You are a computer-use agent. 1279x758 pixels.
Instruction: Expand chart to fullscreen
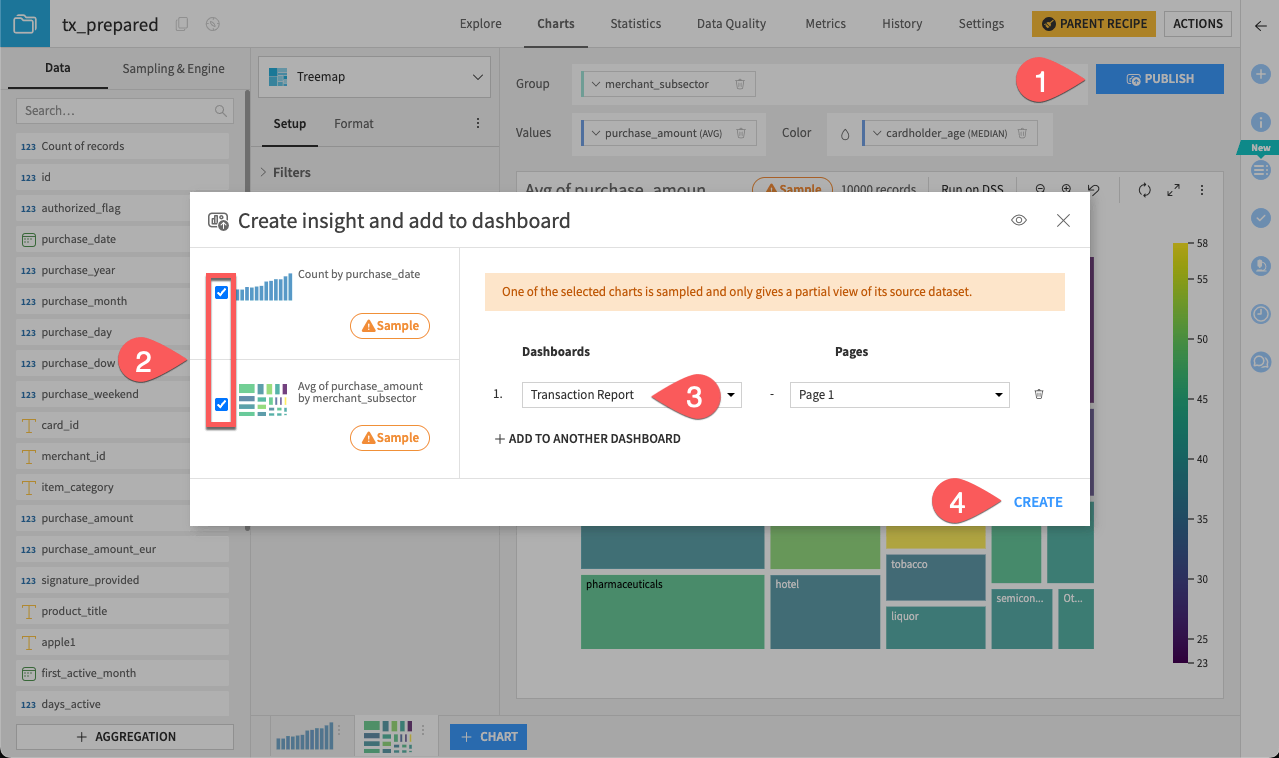point(1174,189)
